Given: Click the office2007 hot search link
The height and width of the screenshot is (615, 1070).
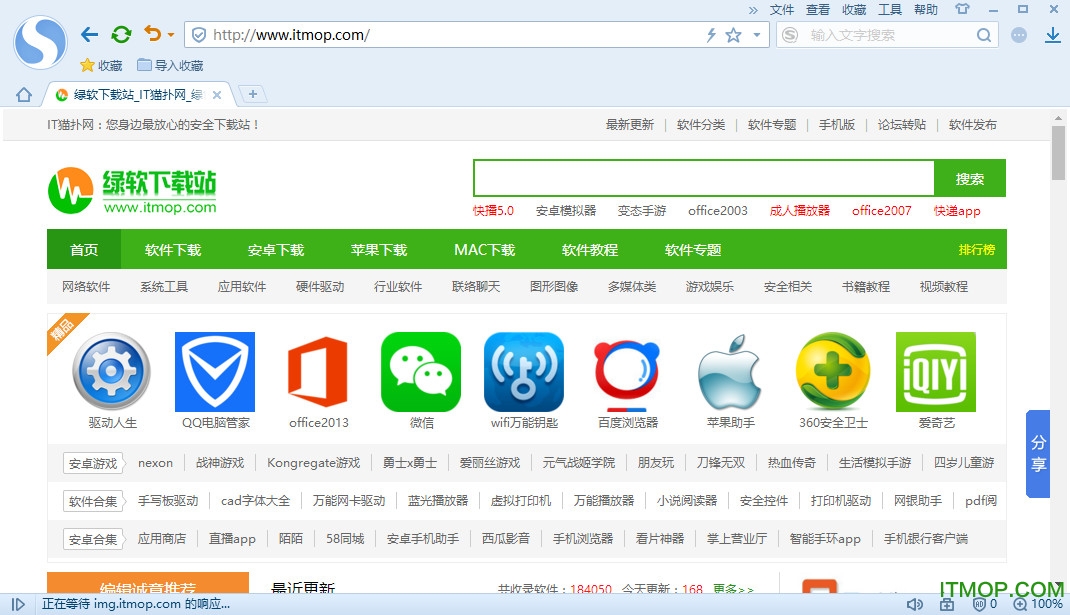Looking at the screenshot, I should 882,210.
